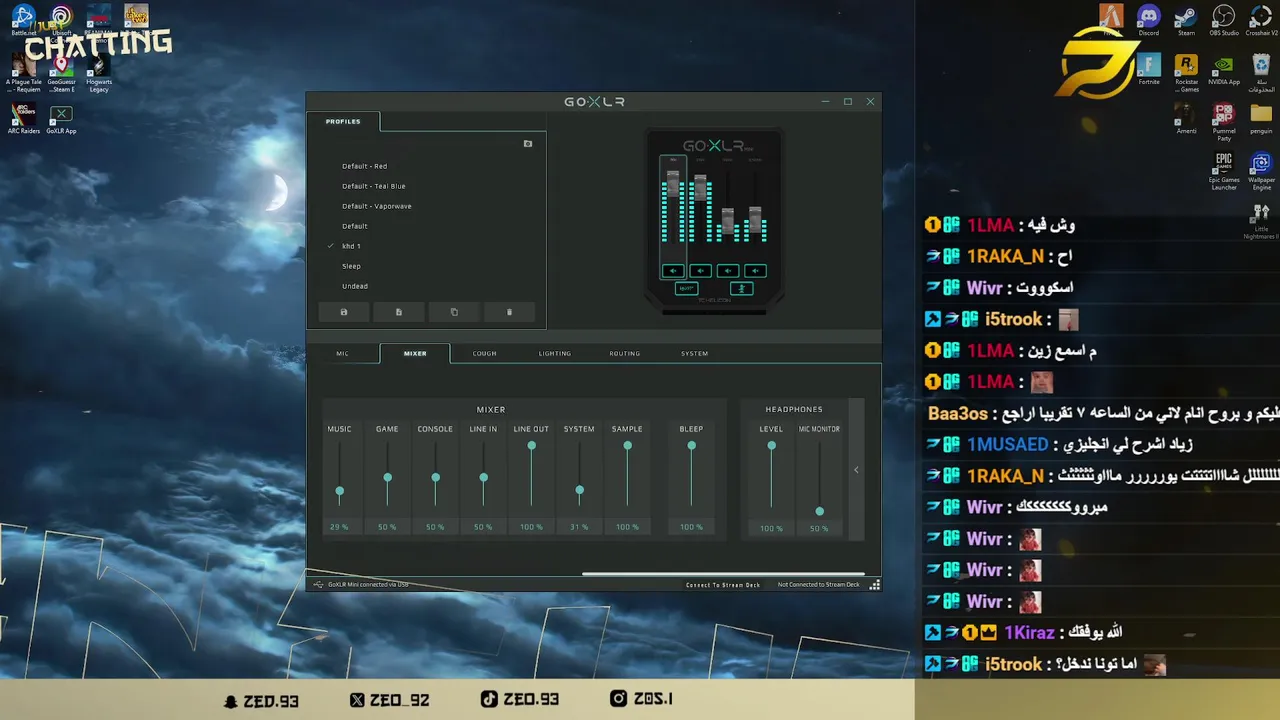This screenshot has height=720, width=1280.
Task: Toggle first fader mute button on GoXLR device
Action: (x=673, y=271)
